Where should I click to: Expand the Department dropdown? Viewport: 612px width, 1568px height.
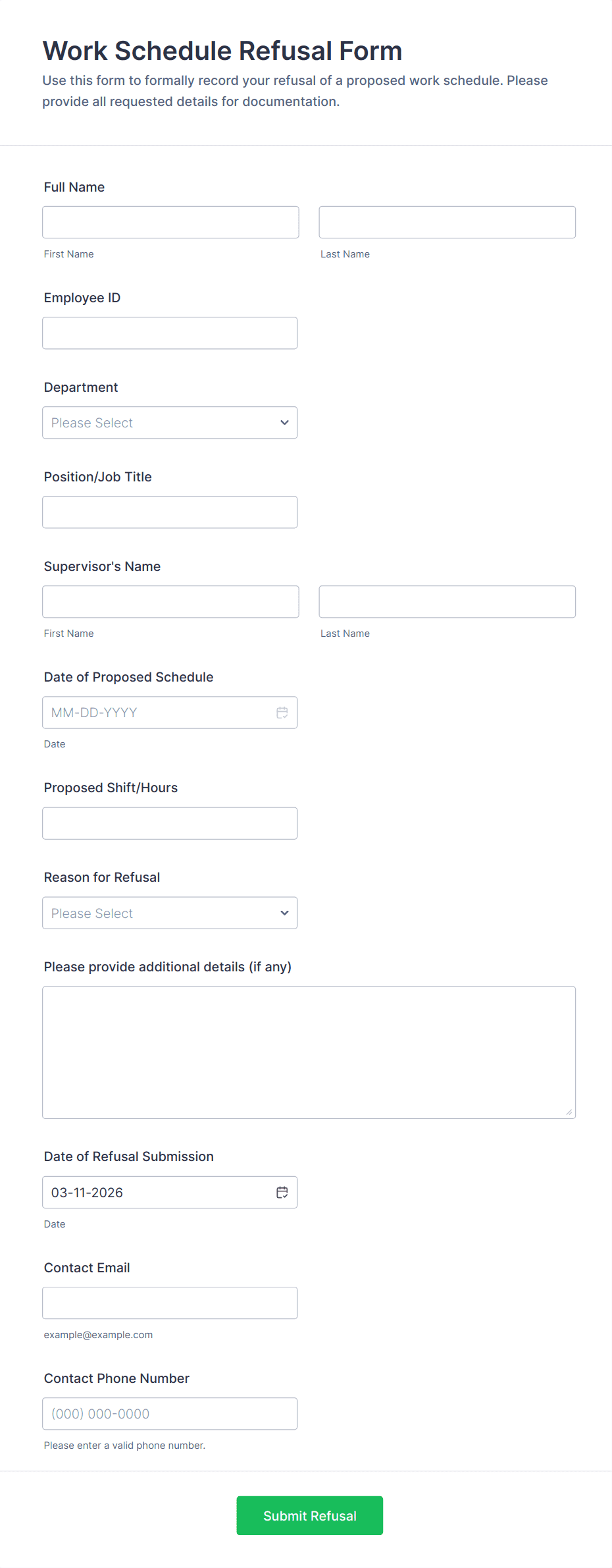[x=169, y=423]
